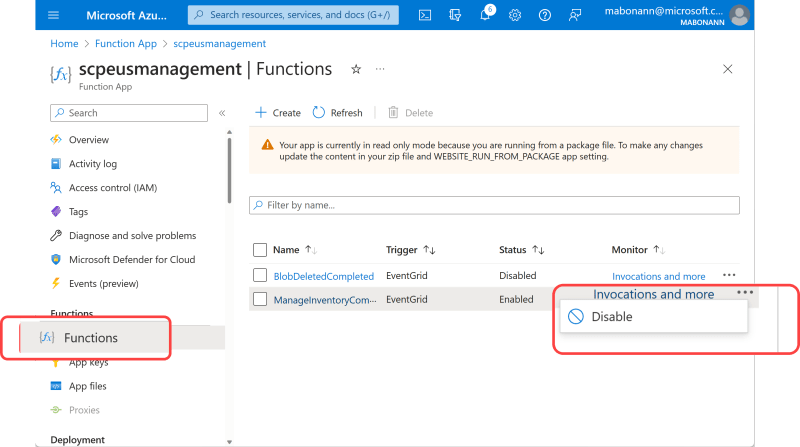Open the account avatar for MABONANN
This screenshot has width=800, height=447.
point(739,15)
